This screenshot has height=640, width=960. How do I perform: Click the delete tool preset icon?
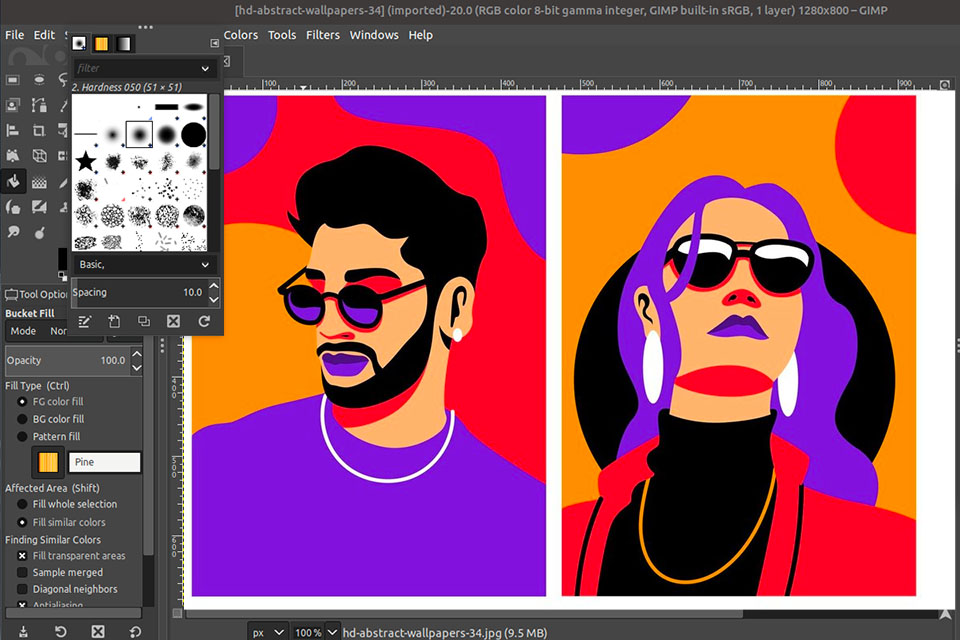pyautogui.click(x=98, y=631)
